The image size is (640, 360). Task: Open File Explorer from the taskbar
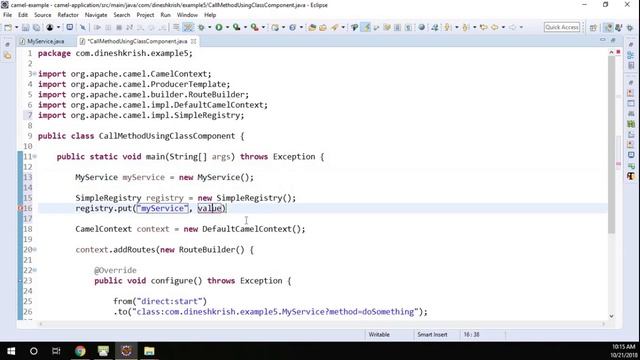click(149, 351)
